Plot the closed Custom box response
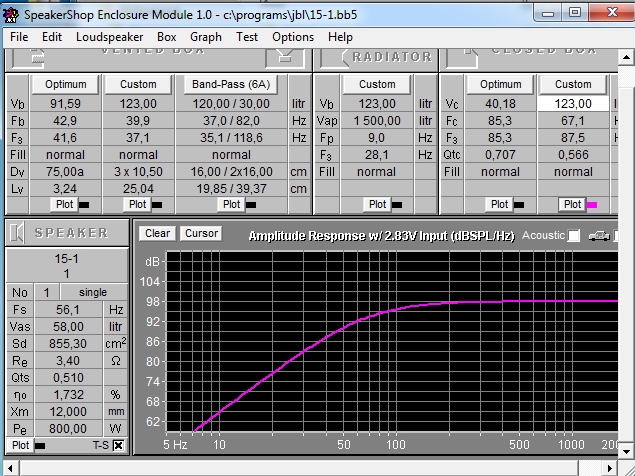 coord(572,204)
